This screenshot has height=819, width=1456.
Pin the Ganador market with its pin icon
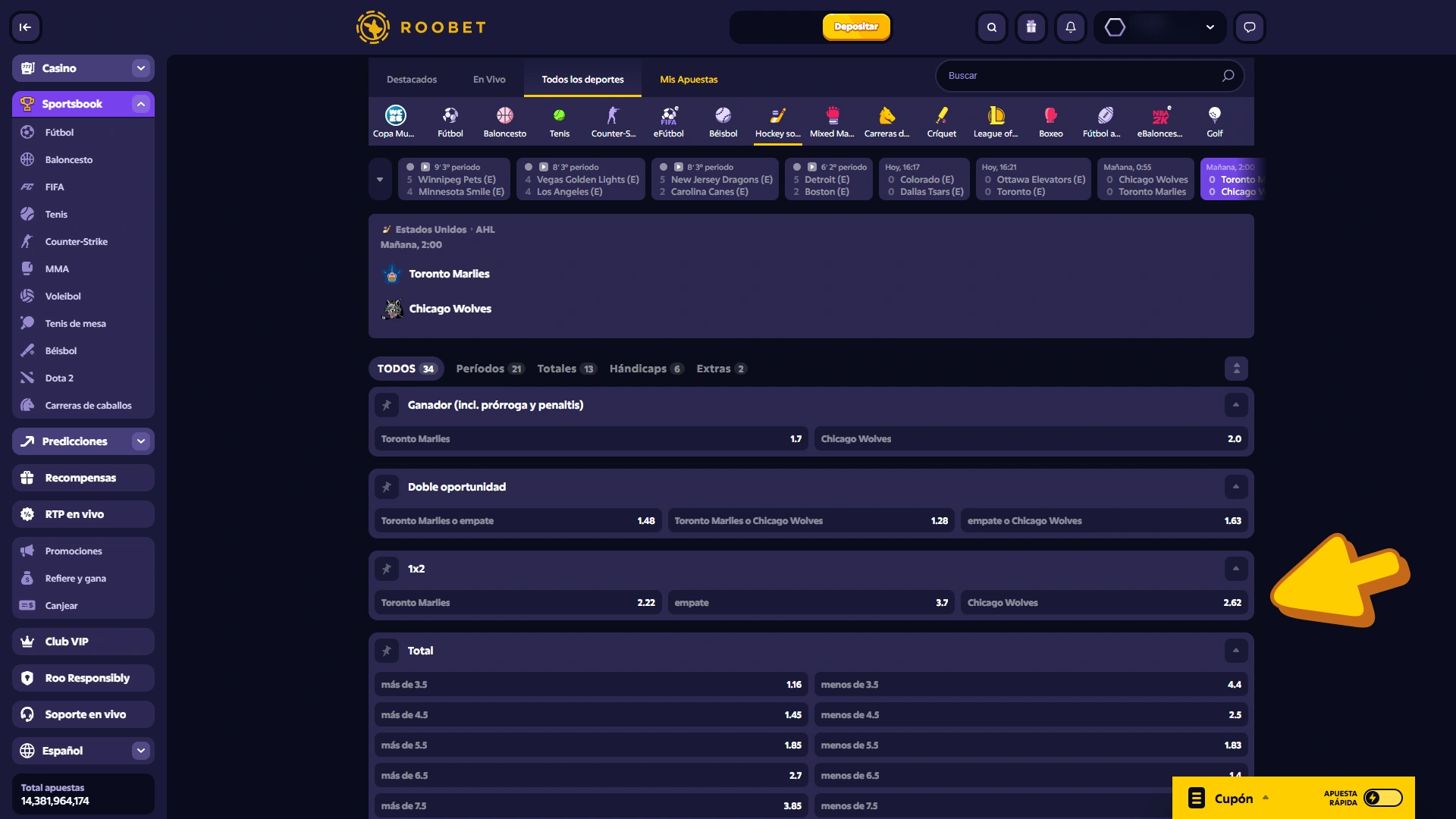click(387, 405)
